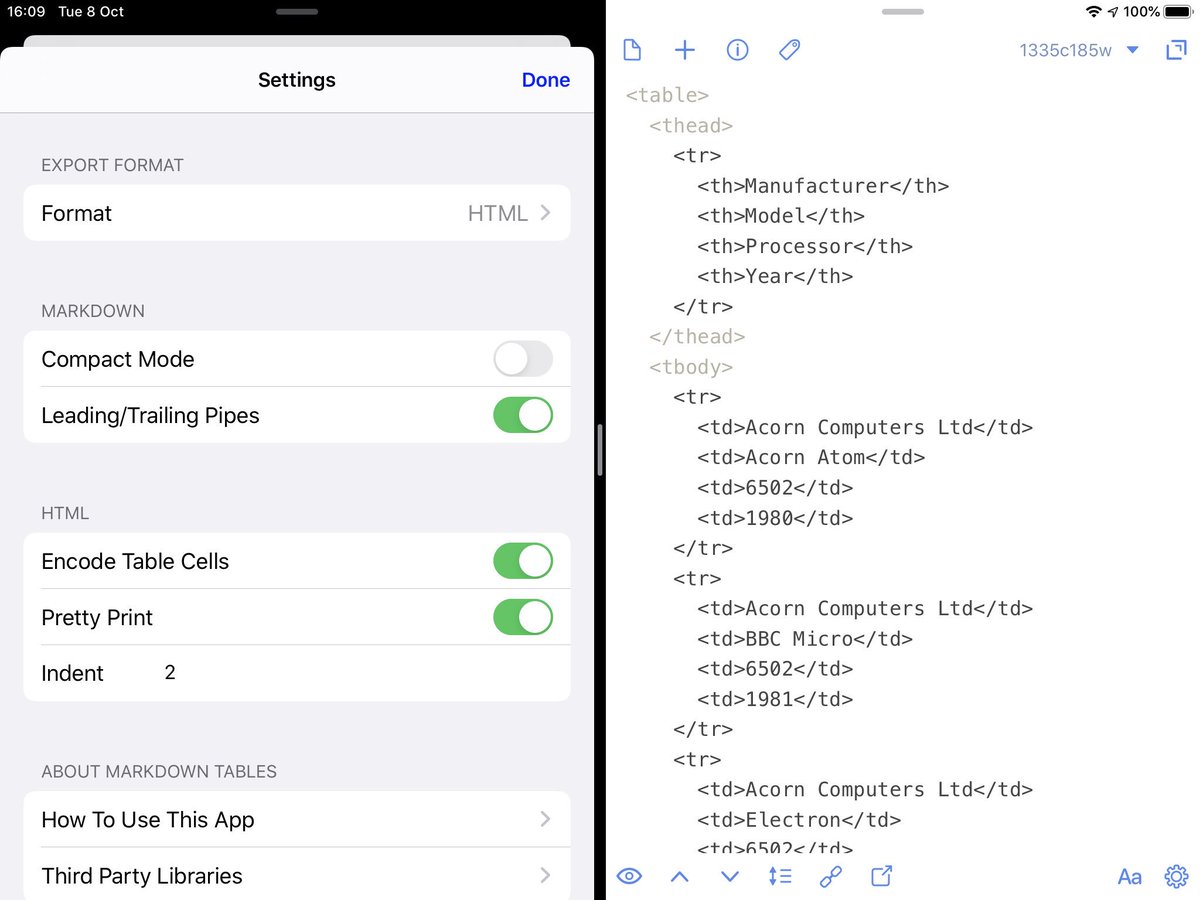Tap the split view divider handle
Screen dimensions: 1200x900
600,450
